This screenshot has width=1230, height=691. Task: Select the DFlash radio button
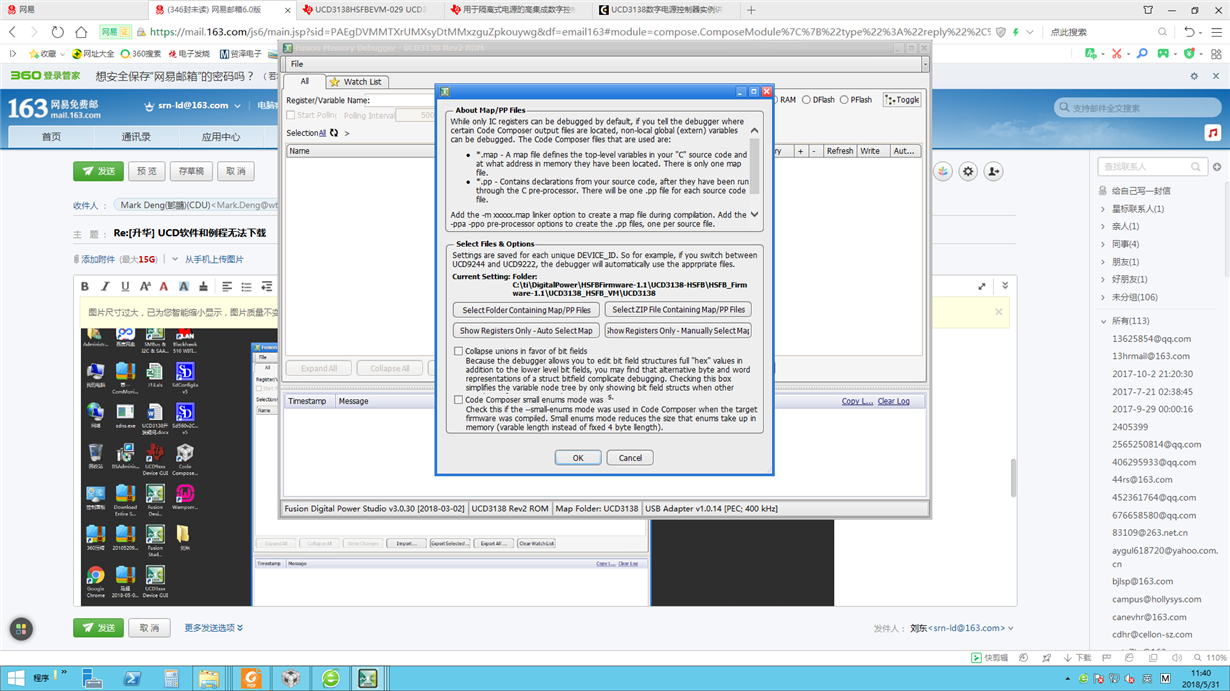pyautogui.click(x=807, y=100)
